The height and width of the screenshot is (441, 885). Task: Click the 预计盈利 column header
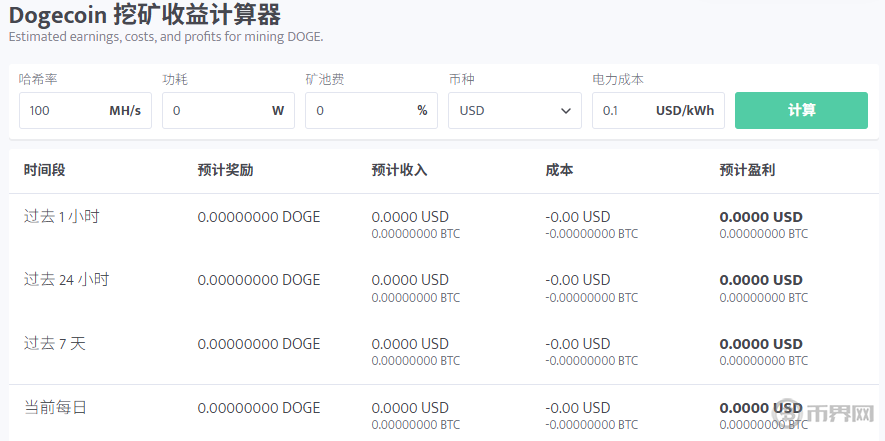coord(747,170)
